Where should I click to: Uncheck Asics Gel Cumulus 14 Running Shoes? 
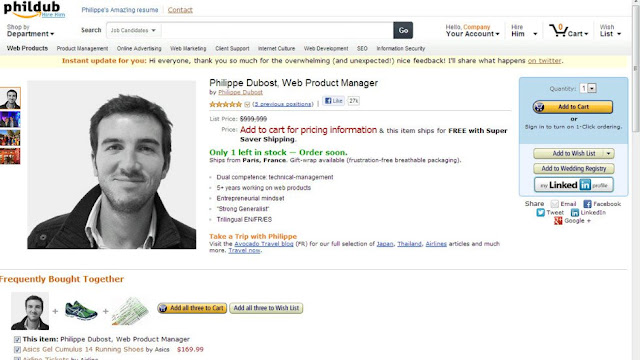point(17,349)
